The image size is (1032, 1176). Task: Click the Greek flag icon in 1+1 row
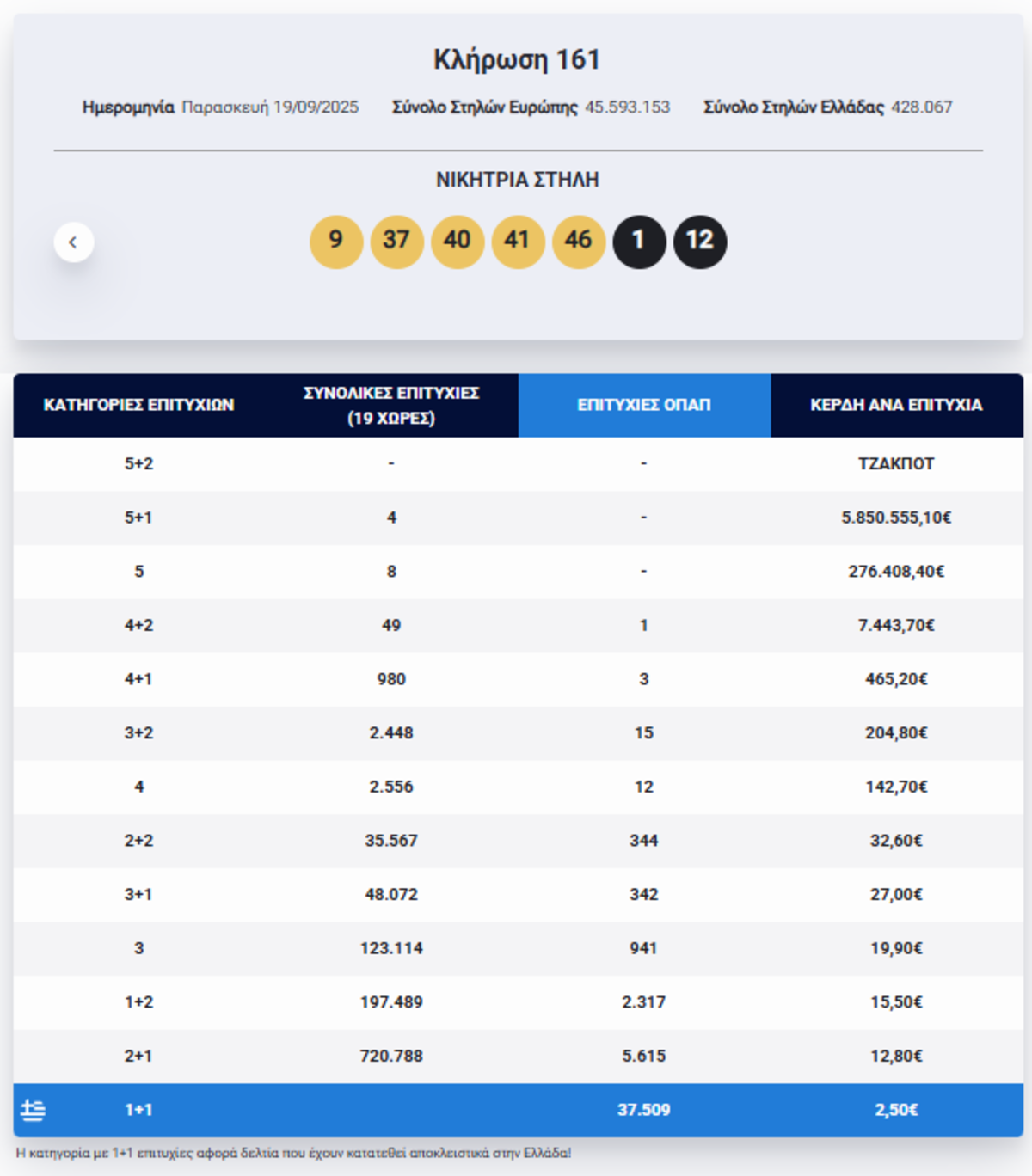coord(33,1110)
